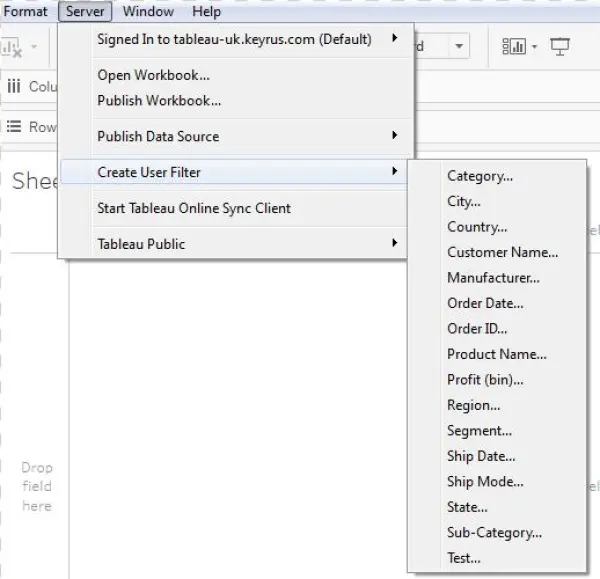The height and width of the screenshot is (579, 600).
Task: Click the Columns shelf icon
Action: (x=14, y=86)
